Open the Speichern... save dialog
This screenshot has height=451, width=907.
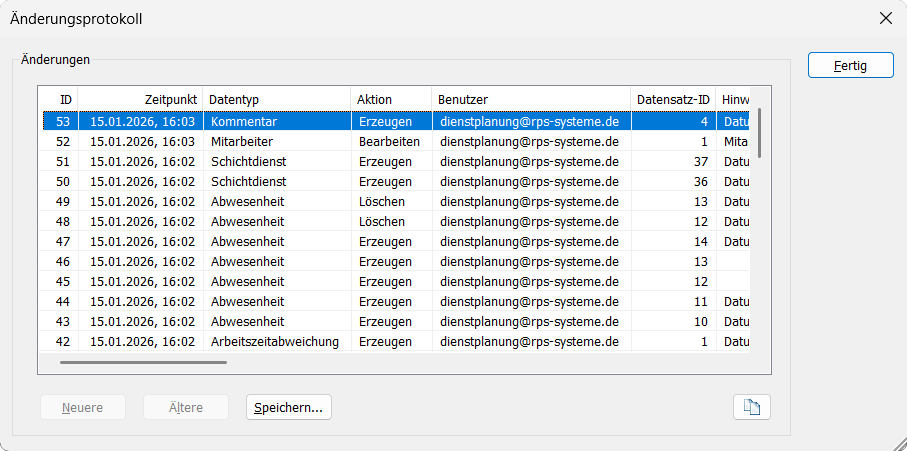(x=289, y=407)
